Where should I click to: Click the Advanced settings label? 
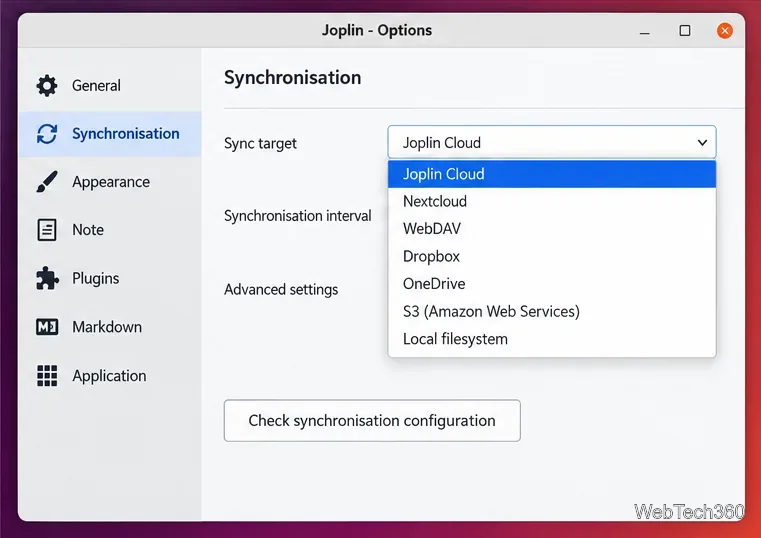click(281, 290)
